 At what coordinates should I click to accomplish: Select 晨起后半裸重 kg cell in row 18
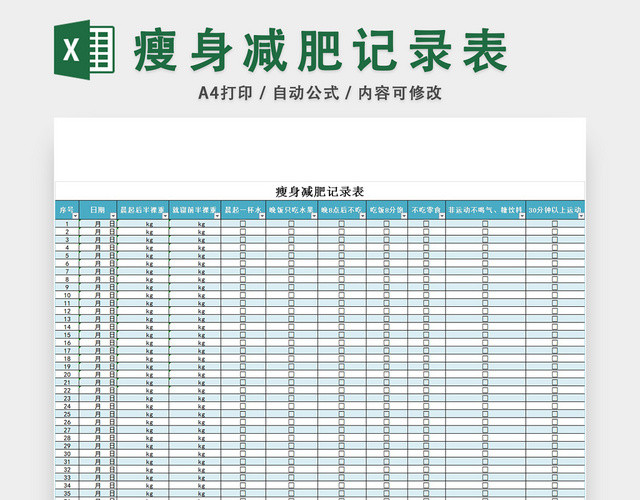pos(143,358)
